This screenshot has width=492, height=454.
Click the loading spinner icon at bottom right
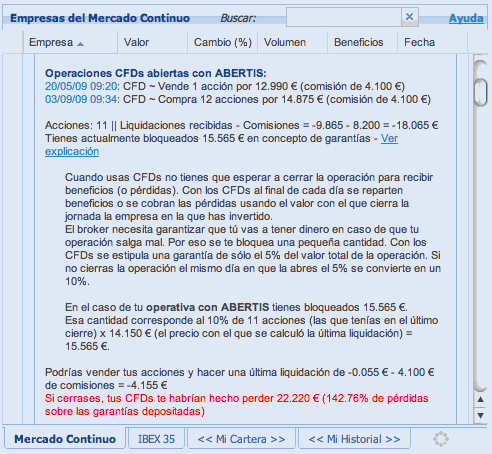(x=441, y=439)
